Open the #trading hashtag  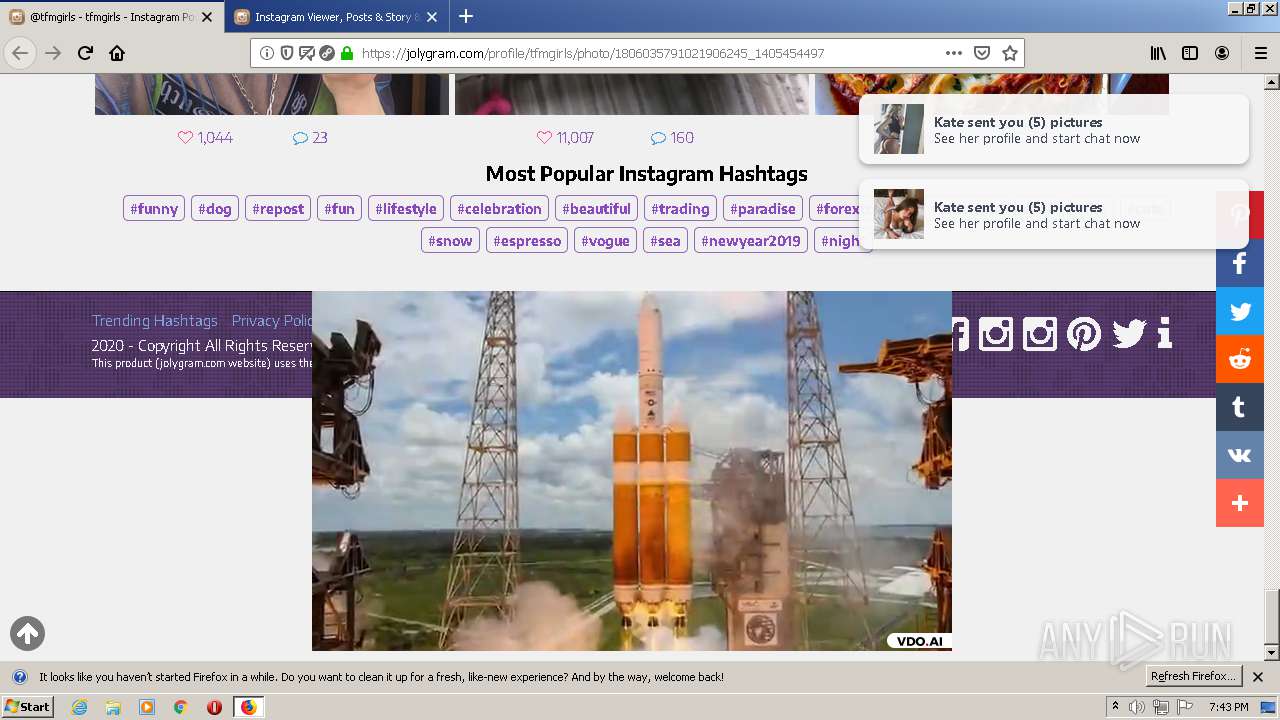point(680,208)
